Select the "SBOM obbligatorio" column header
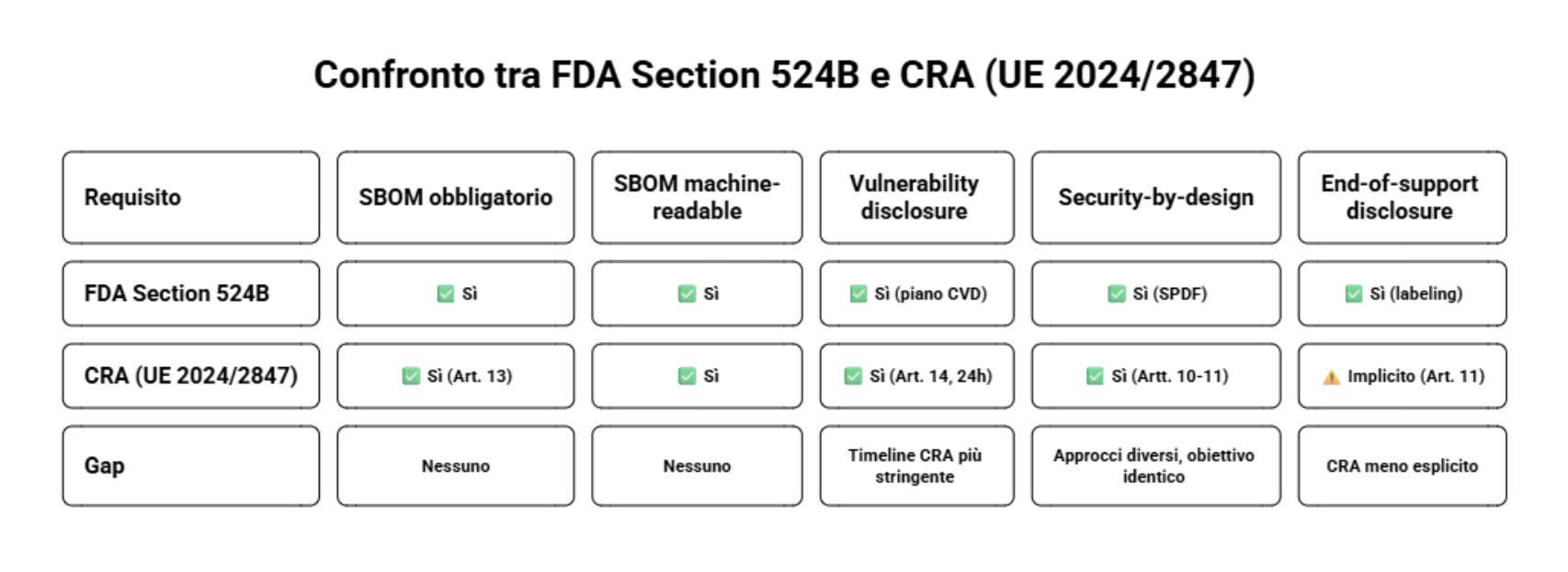This screenshot has width=1568, height=572. click(456, 198)
